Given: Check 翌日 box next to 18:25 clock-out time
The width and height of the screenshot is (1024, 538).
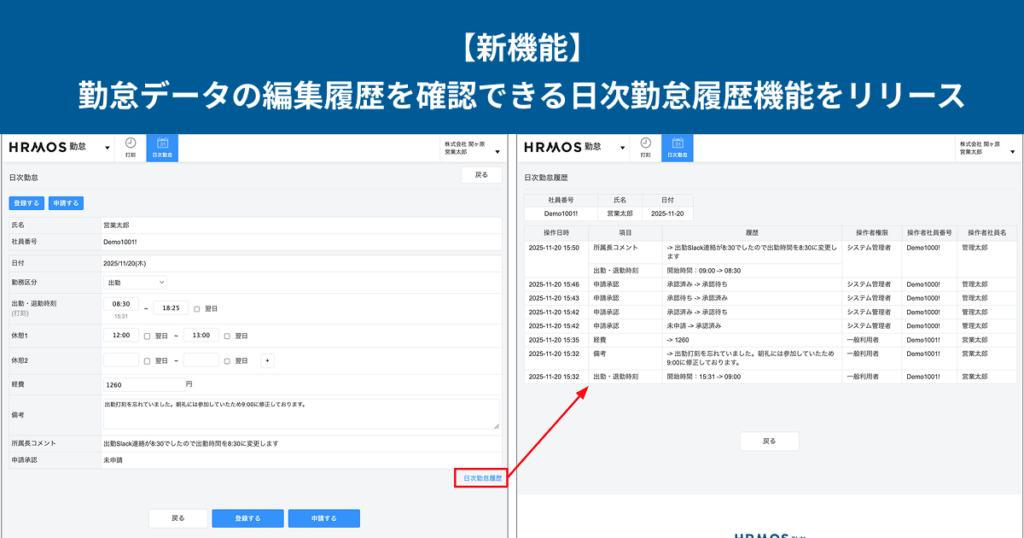Looking at the screenshot, I should pyautogui.click(x=197, y=309).
